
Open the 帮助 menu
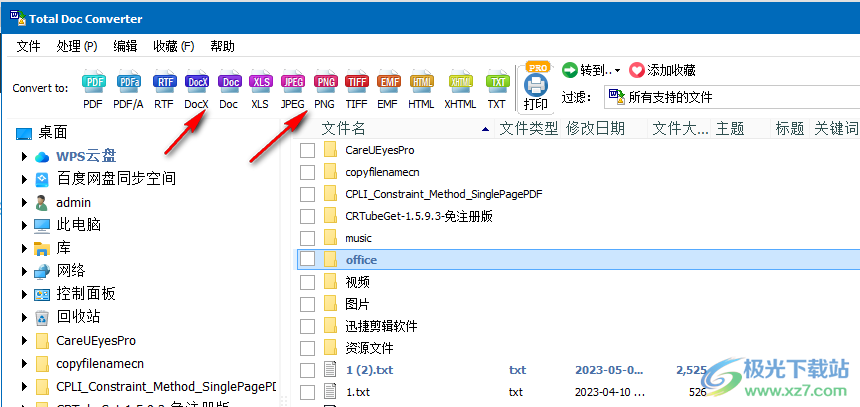(222, 47)
